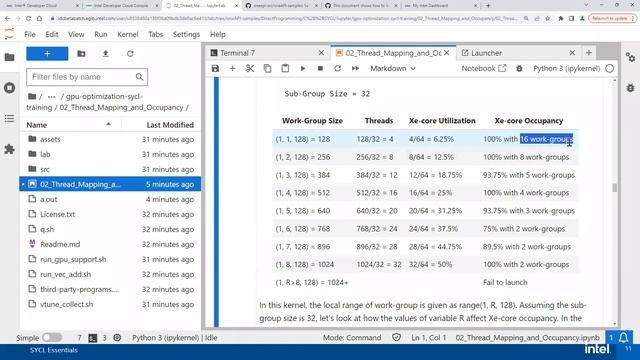Open the property inspector gears icon
The width and height of the screenshot is (640, 360).
630,58
